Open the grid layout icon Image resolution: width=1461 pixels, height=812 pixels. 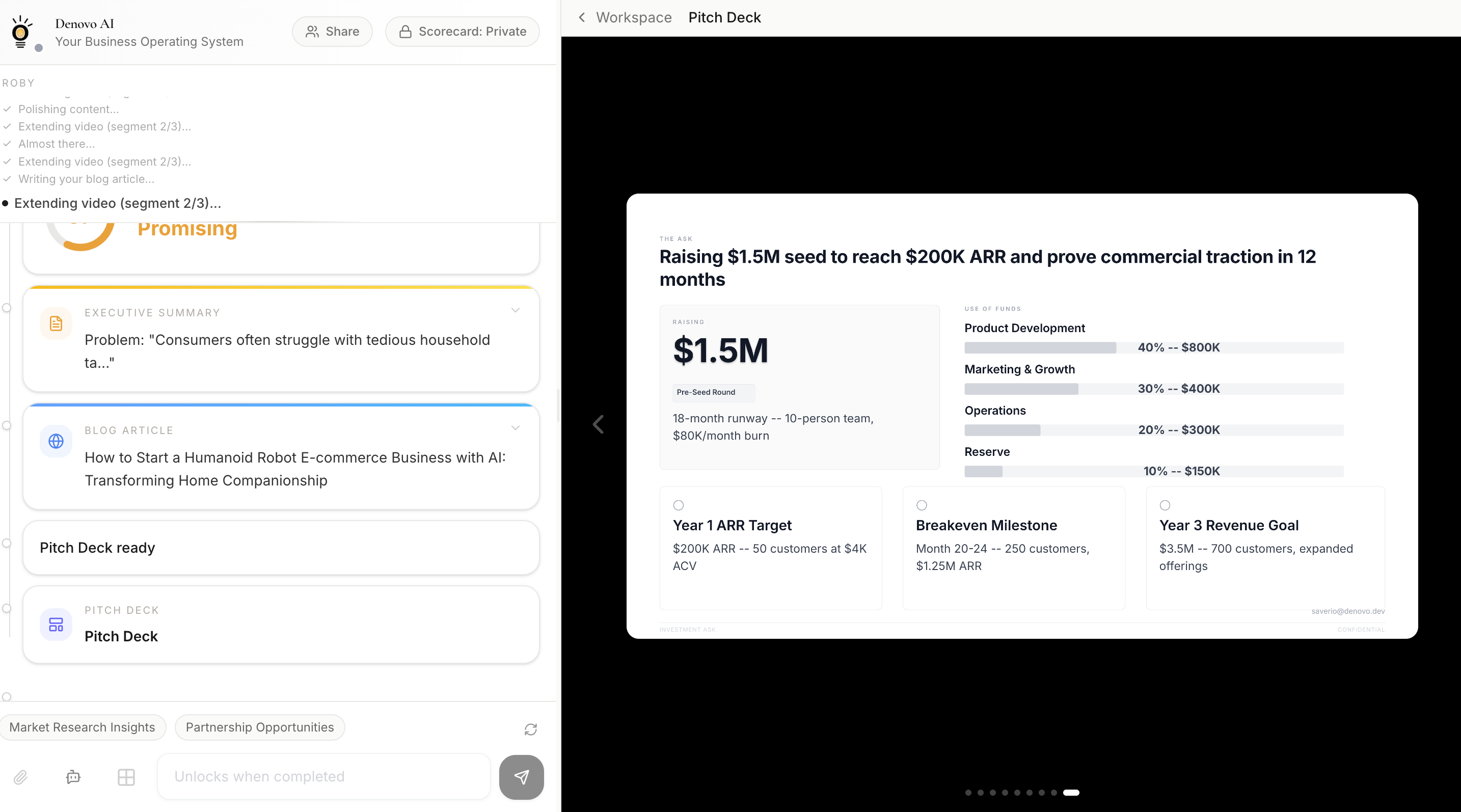[126, 776]
